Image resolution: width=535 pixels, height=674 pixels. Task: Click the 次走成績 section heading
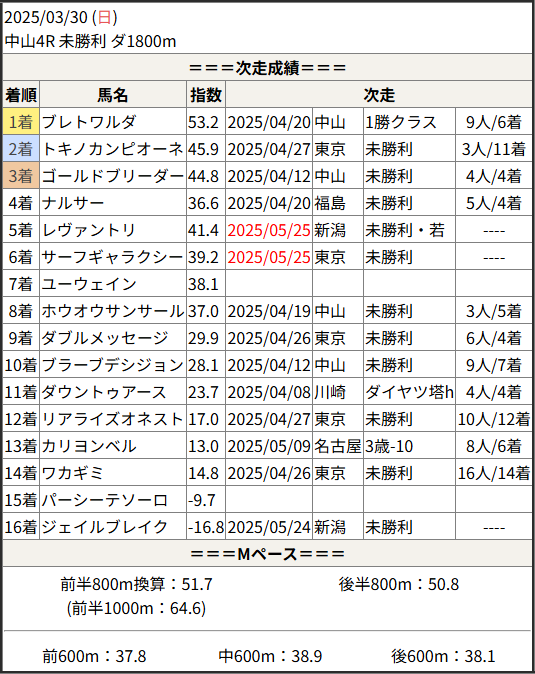(267, 67)
